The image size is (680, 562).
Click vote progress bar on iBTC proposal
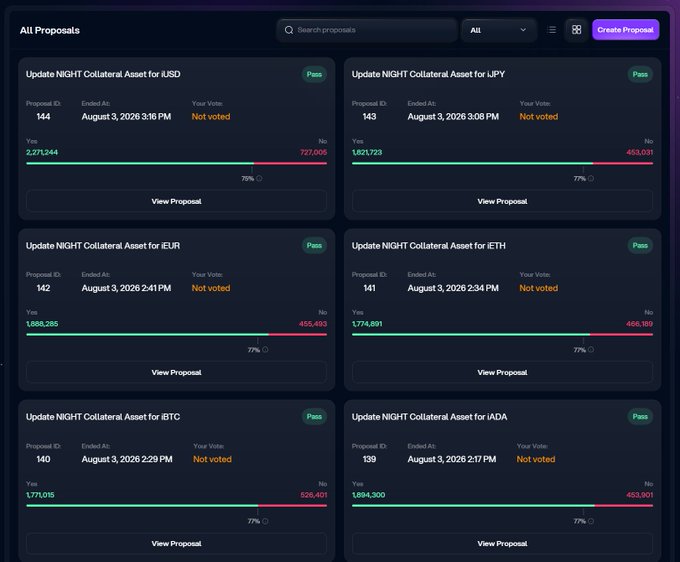pyautogui.click(x=177, y=506)
